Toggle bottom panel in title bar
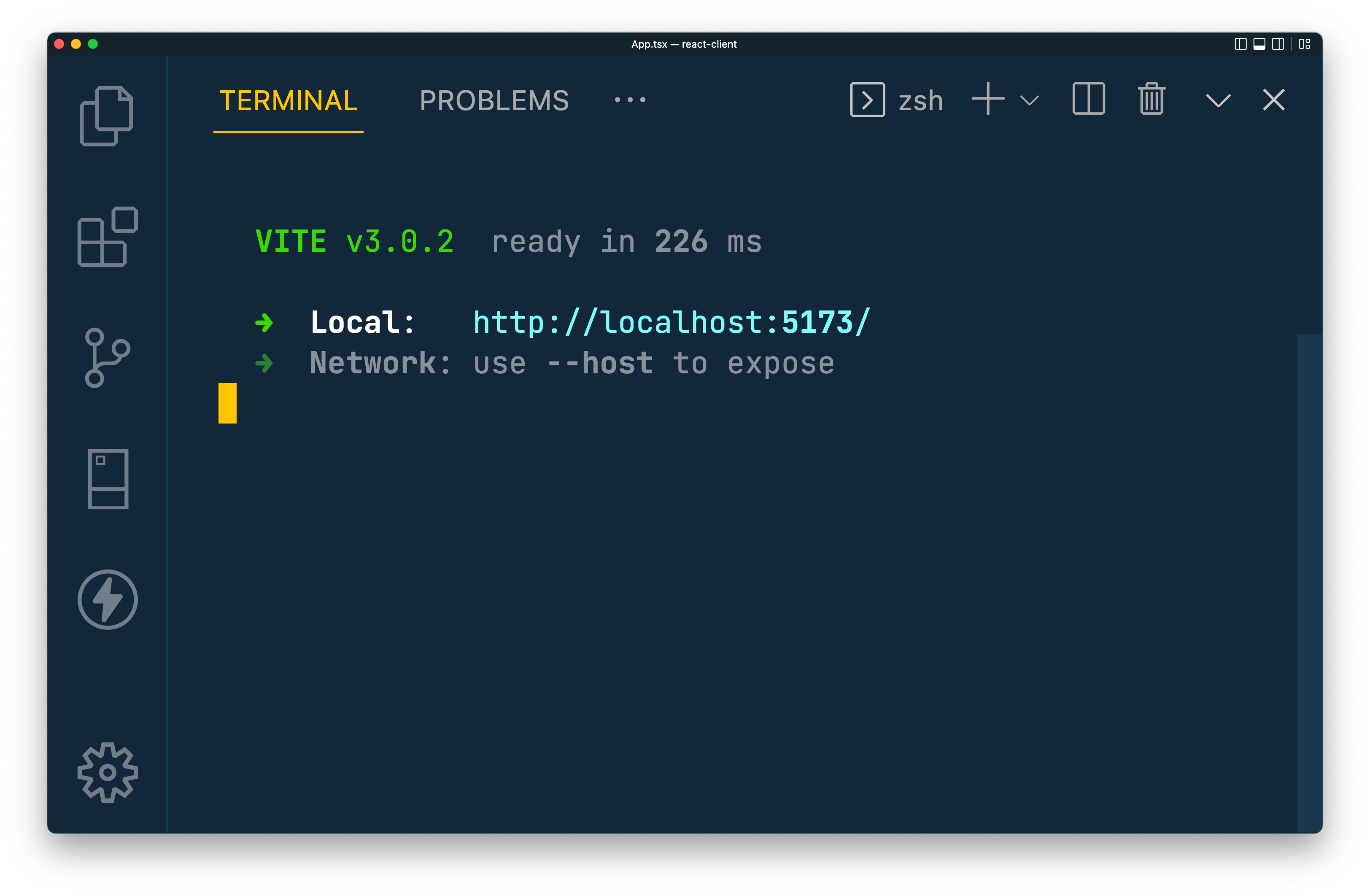This screenshot has width=1370, height=896. 1259,44
